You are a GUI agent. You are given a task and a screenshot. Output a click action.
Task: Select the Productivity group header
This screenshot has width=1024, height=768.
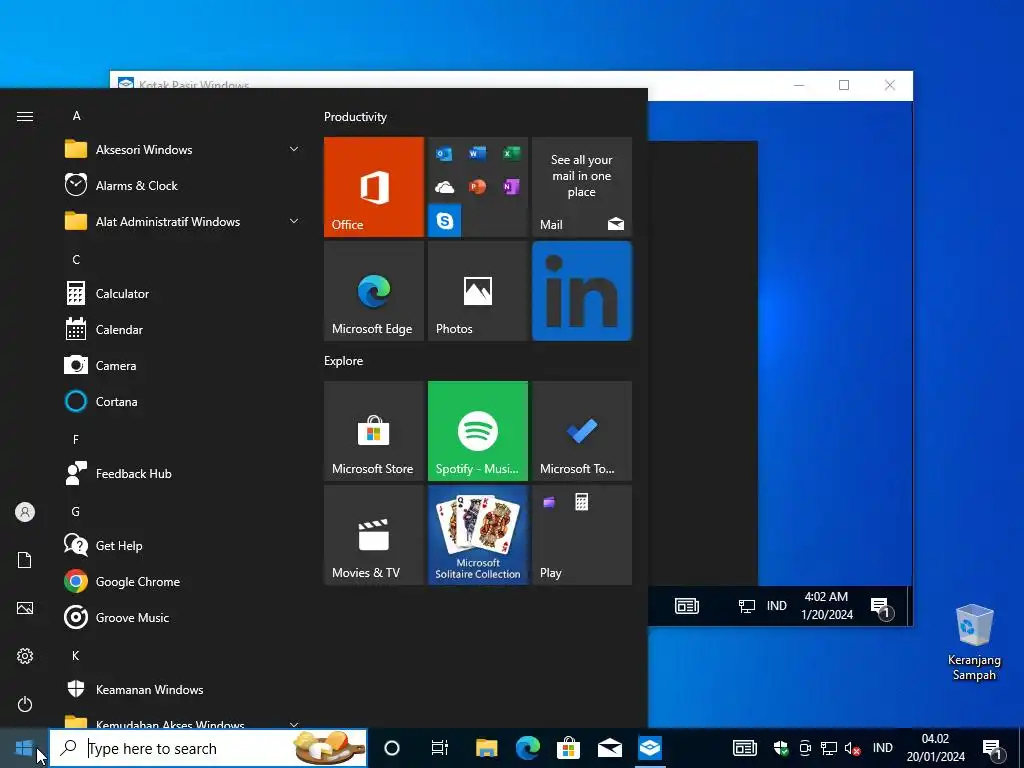pos(355,117)
